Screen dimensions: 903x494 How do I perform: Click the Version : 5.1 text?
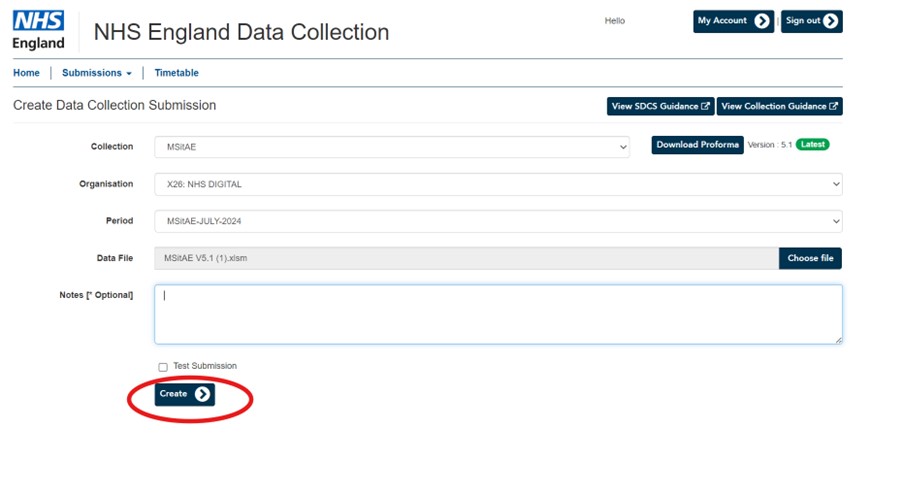[x=769, y=145]
